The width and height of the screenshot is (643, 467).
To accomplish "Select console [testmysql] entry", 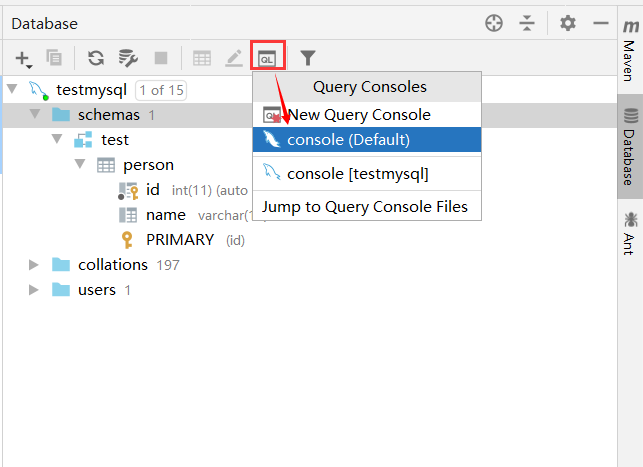I will [x=367, y=174].
